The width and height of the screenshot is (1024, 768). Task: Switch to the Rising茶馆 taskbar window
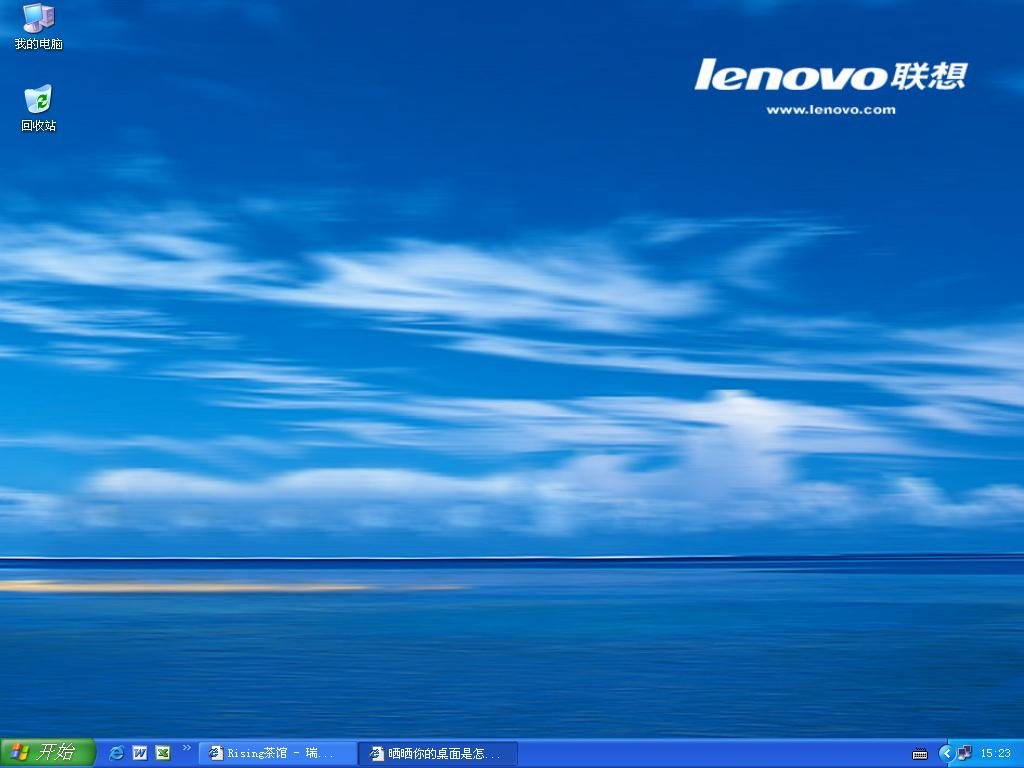[278, 753]
